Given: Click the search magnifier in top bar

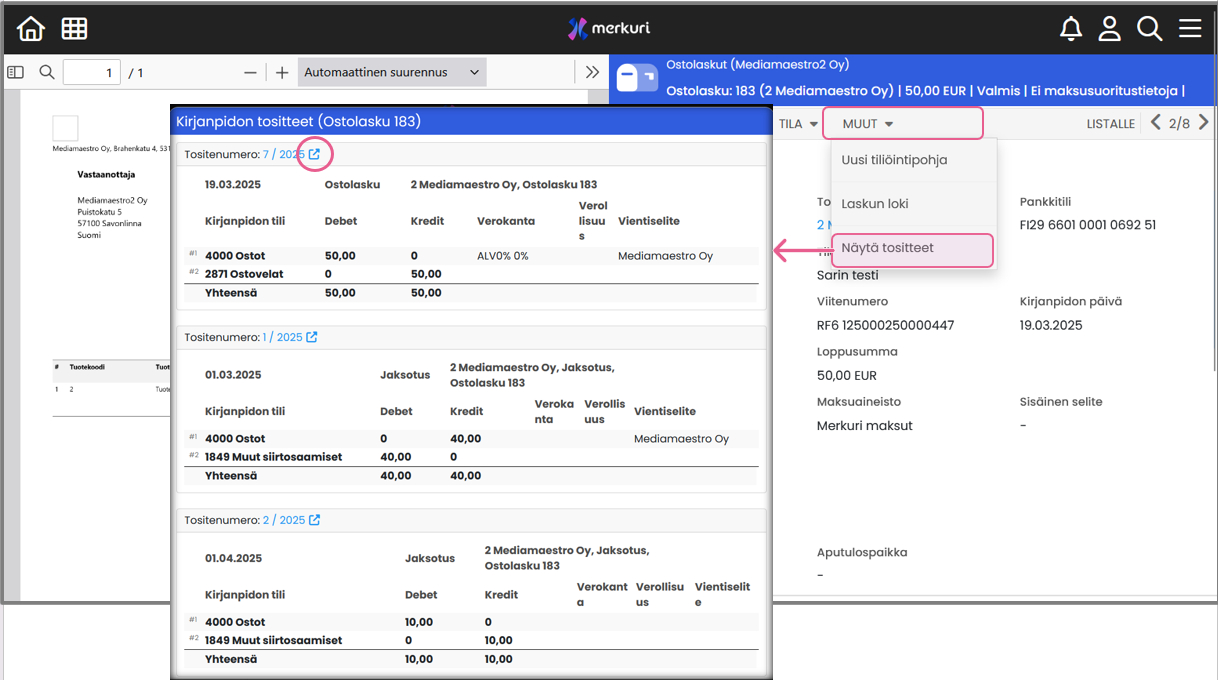Looking at the screenshot, I should (x=1149, y=29).
